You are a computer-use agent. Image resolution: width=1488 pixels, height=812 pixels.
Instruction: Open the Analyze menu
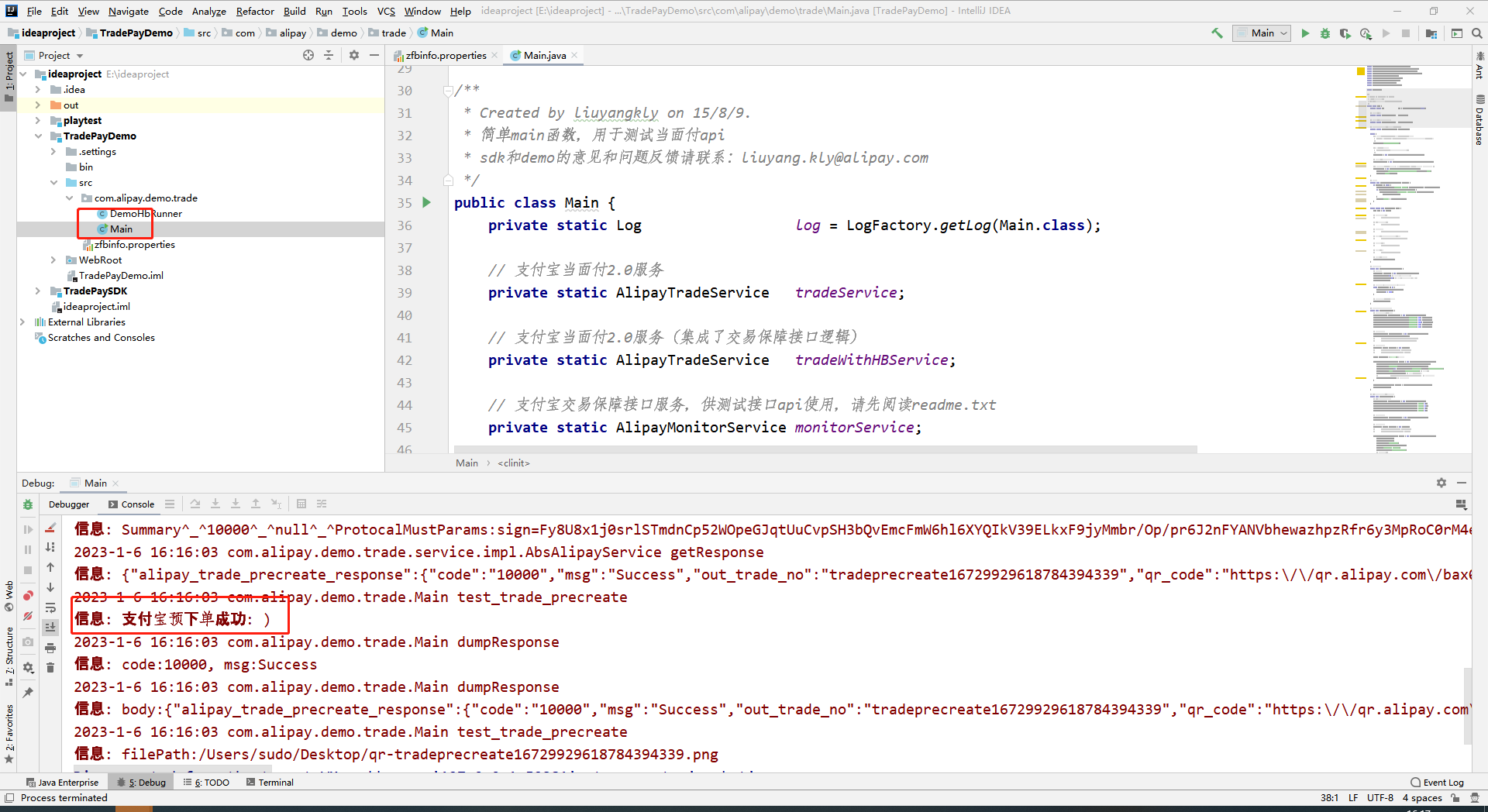coord(209,11)
